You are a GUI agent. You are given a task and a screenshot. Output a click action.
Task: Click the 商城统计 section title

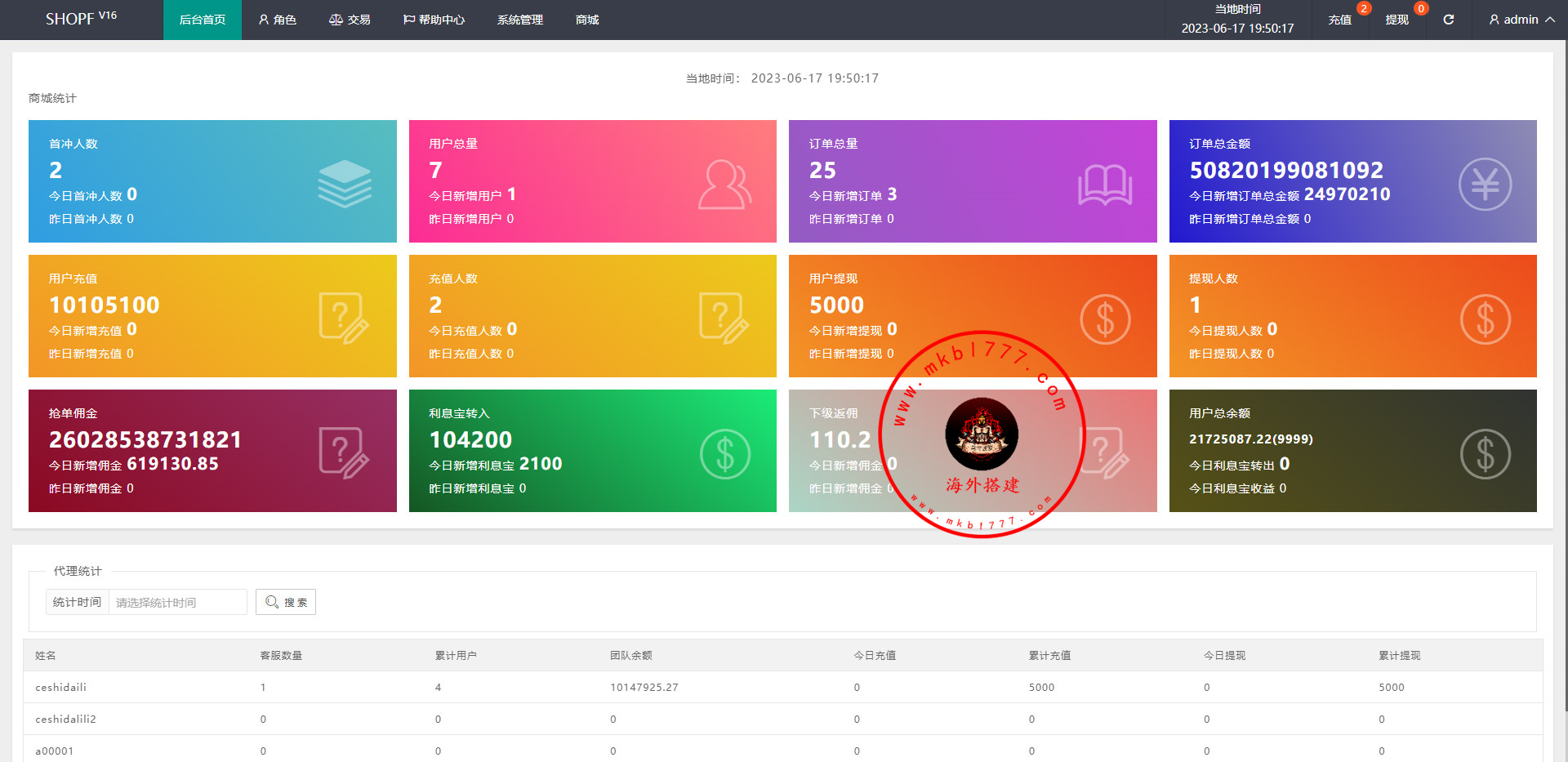pyautogui.click(x=52, y=98)
